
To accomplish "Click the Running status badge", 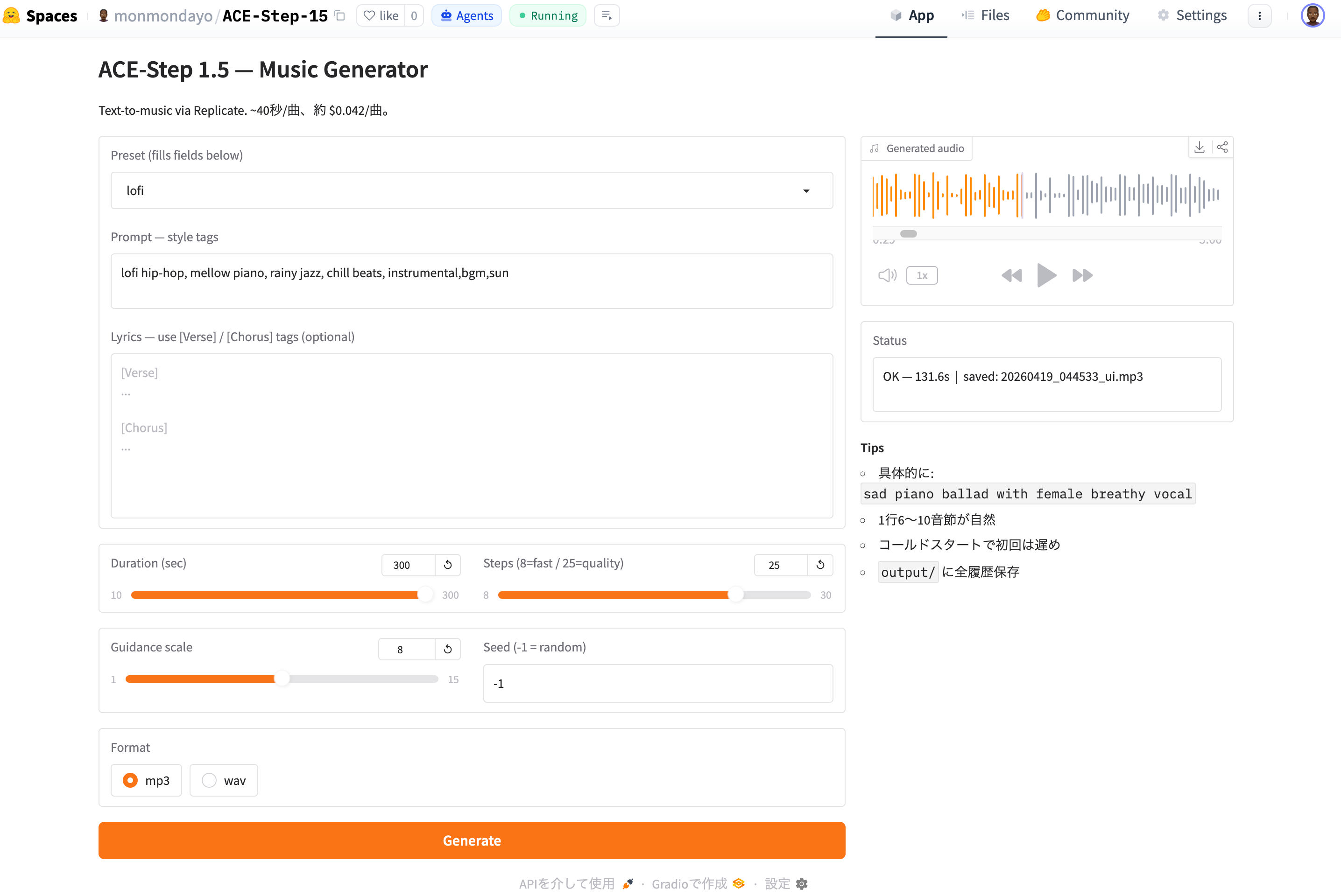I will (548, 15).
